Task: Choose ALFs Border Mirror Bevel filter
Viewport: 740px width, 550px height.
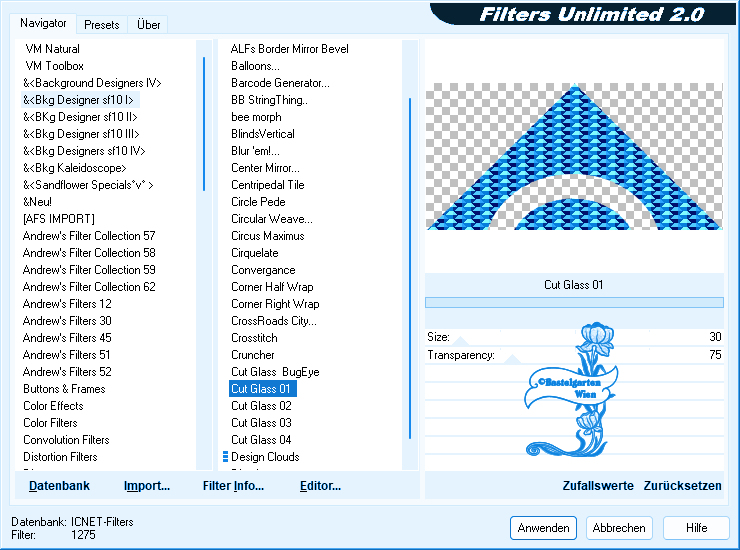Action: tap(289, 49)
